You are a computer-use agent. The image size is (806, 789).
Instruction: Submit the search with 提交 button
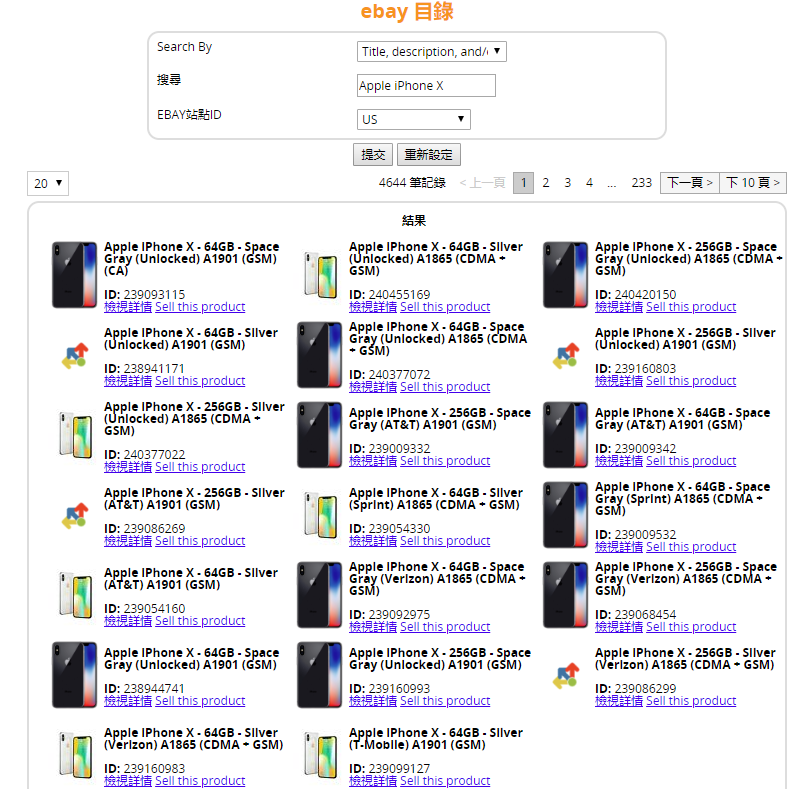[373, 155]
